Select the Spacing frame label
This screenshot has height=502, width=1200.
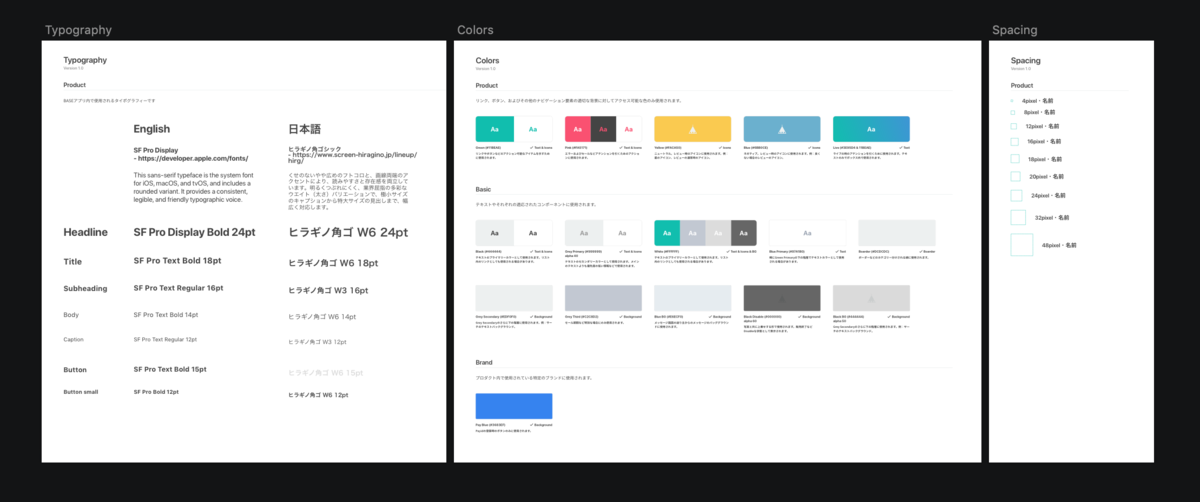[x=1014, y=30]
